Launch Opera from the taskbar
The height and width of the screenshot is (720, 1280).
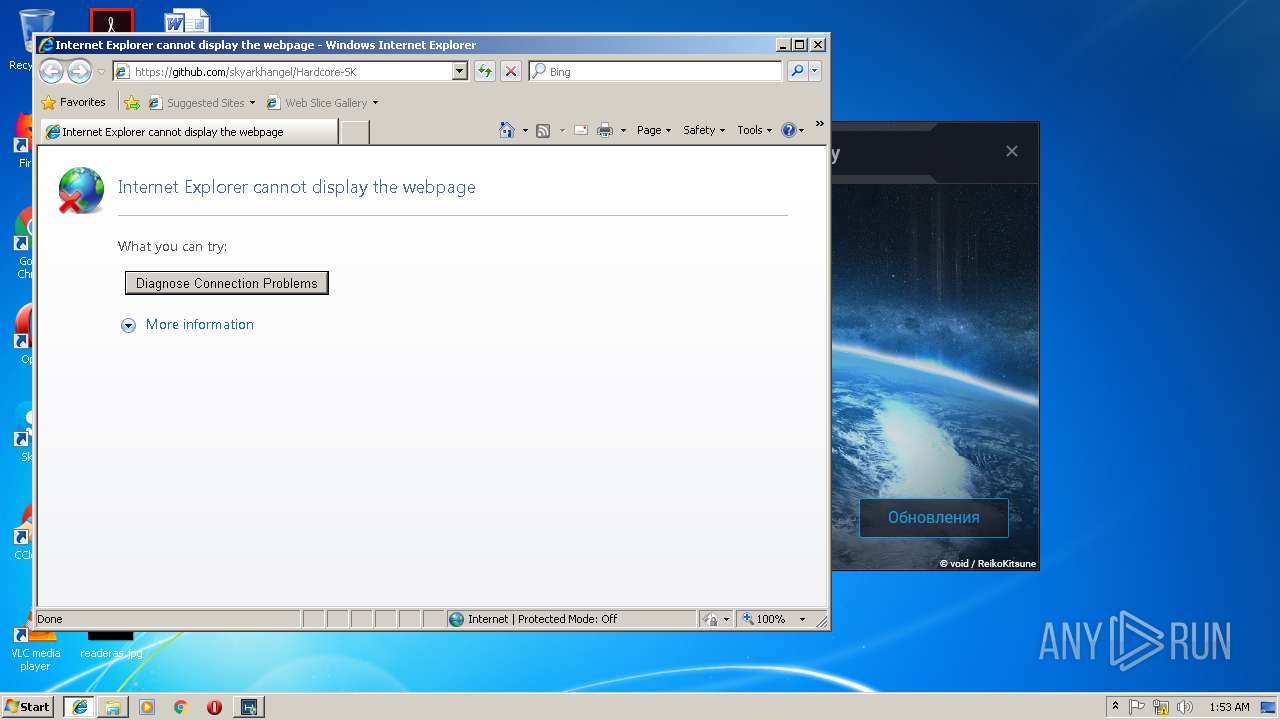click(x=214, y=707)
